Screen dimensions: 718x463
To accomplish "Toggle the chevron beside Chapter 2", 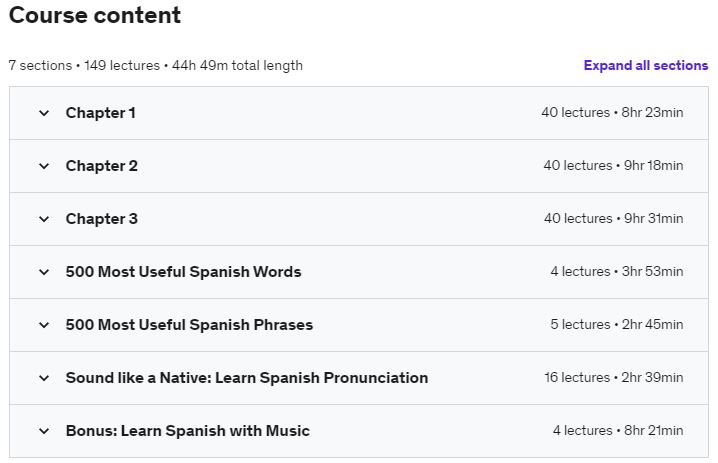I will 44,166.
